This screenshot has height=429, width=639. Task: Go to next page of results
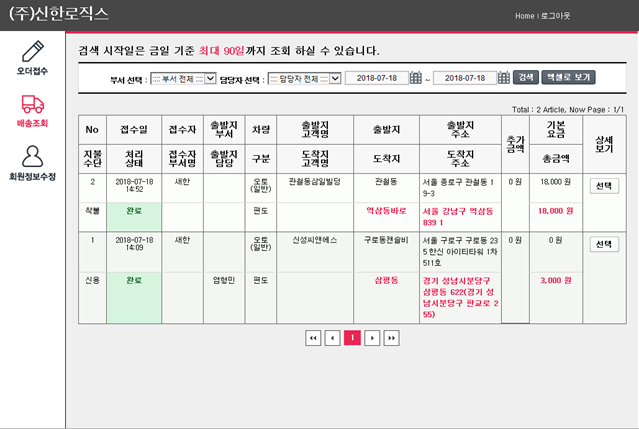372,338
